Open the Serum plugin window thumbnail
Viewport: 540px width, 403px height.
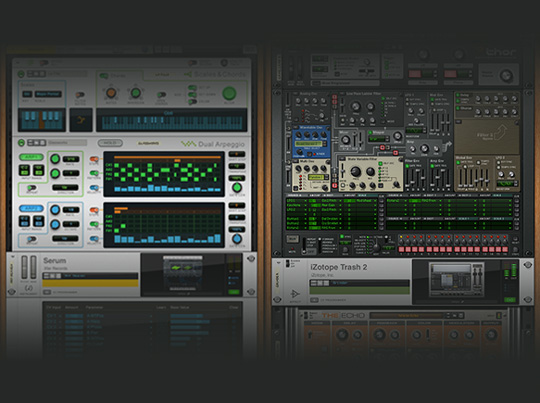pyautogui.click(x=183, y=275)
